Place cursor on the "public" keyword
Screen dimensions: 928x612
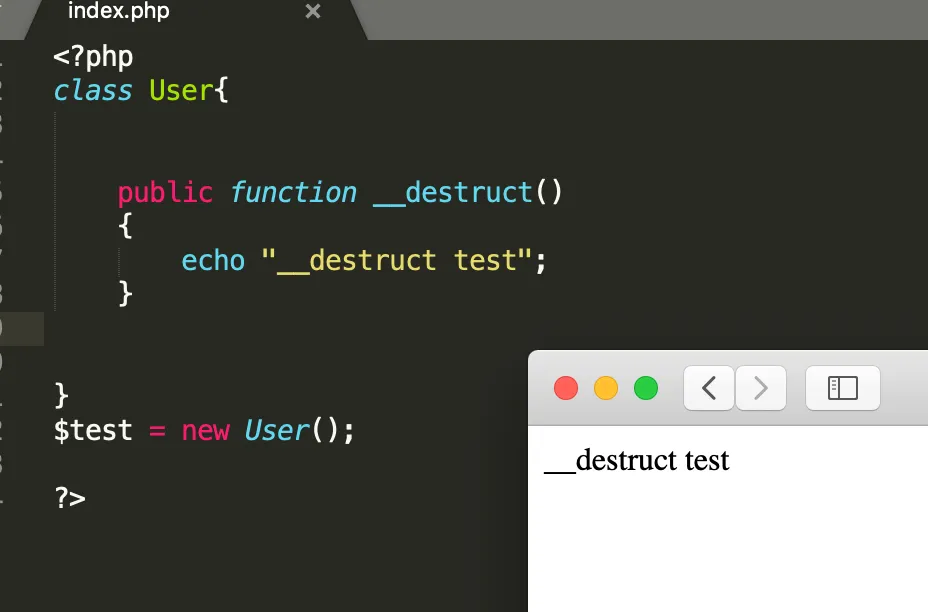(x=165, y=192)
